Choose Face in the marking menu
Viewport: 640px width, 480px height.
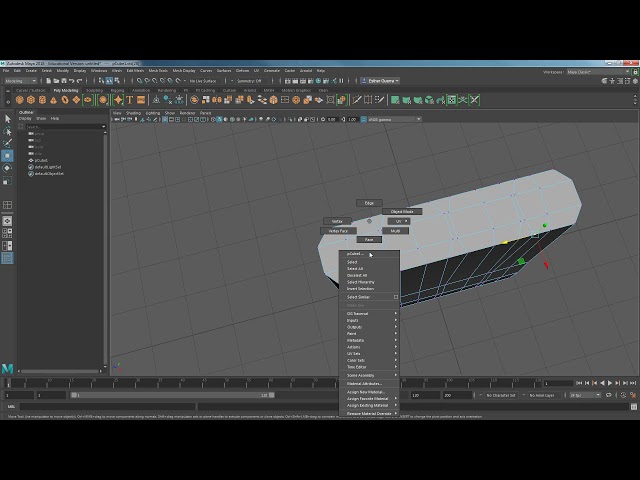(369, 240)
